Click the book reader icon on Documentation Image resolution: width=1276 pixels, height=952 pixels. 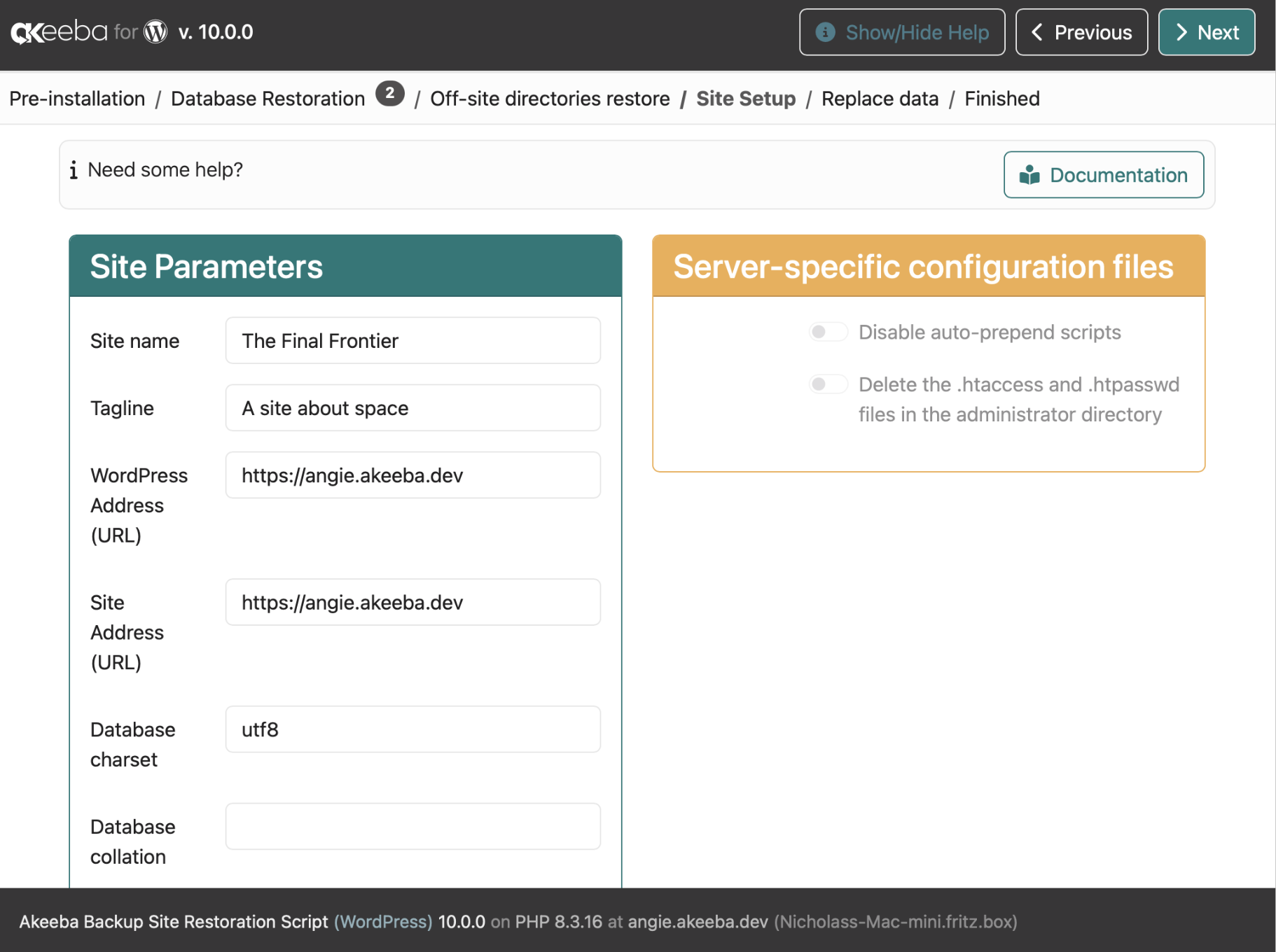pos(1029,175)
